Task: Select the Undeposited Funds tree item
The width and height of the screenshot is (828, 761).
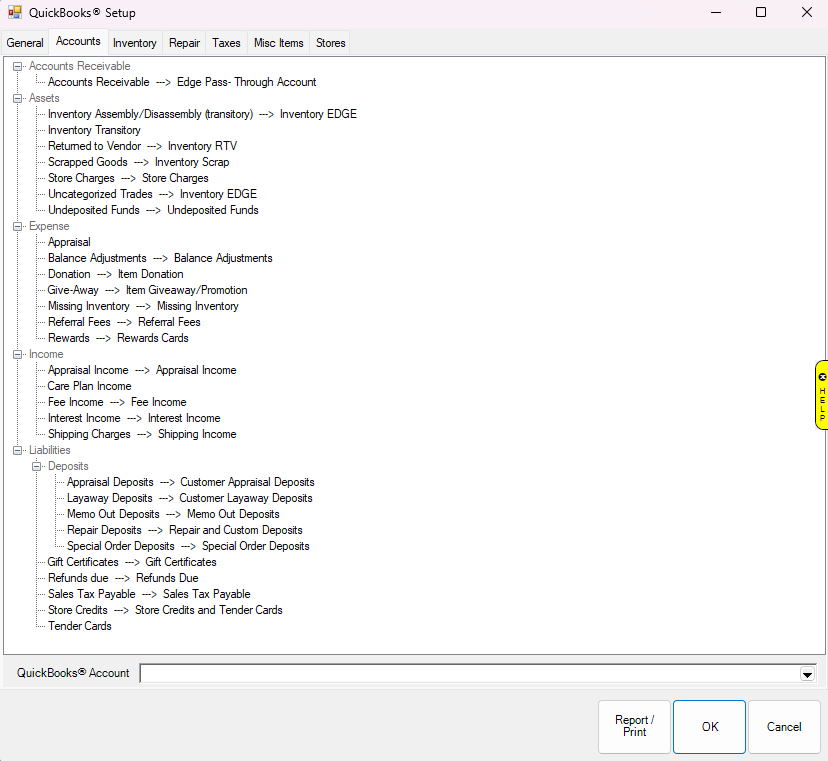Action: point(152,210)
